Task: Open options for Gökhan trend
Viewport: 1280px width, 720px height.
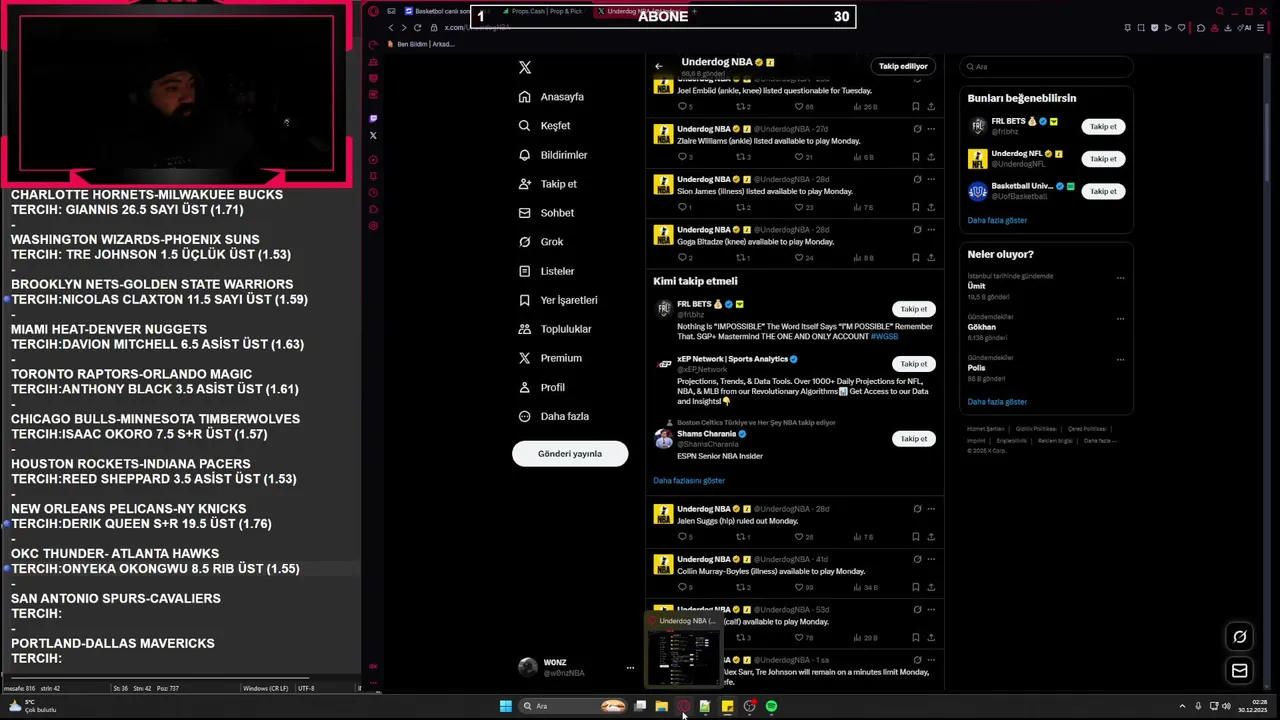Action: (1120, 319)
